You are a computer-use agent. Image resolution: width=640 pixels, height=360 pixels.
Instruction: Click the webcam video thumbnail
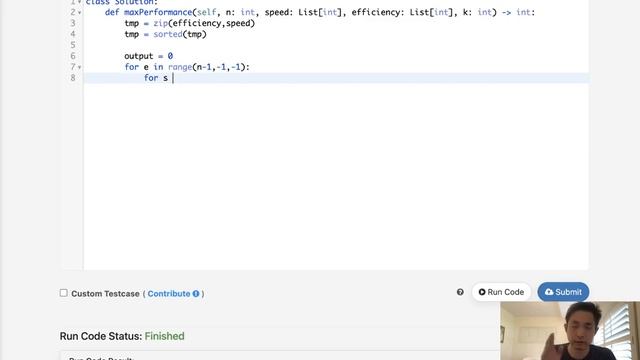tap(570, 331)
